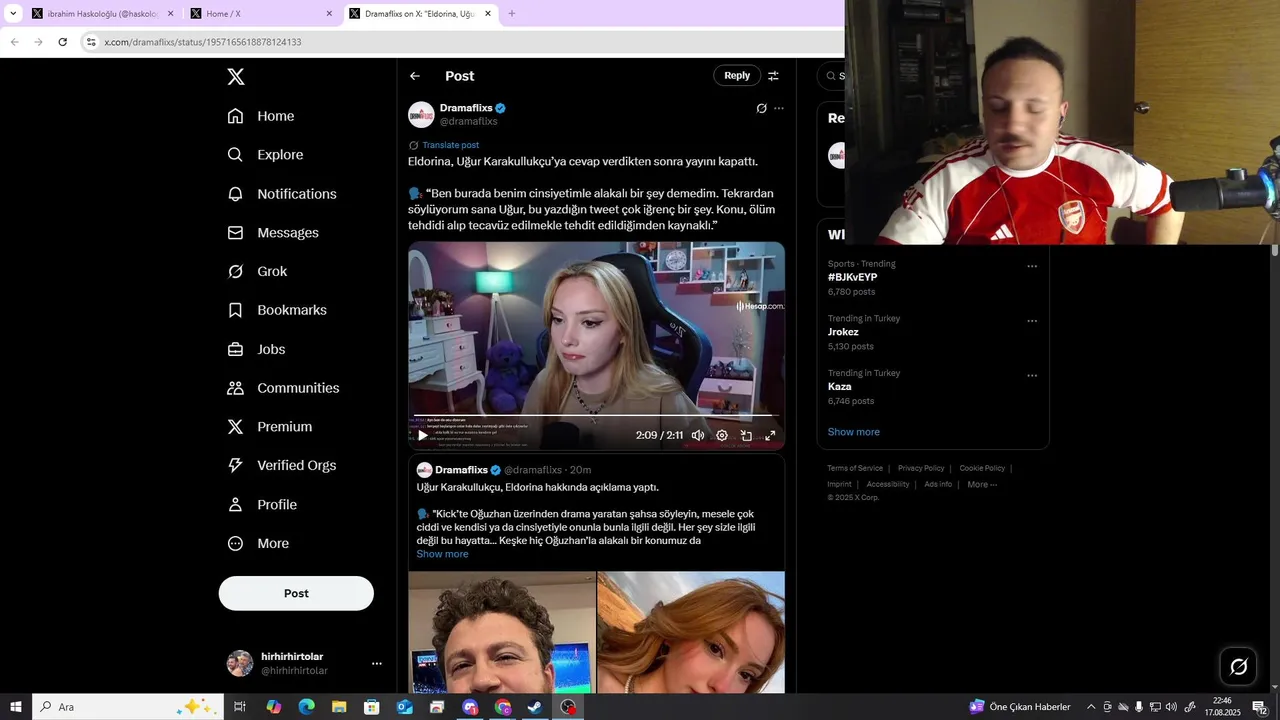This screenshot has height=720, width=1280.
Task: Switch to ibrahim Haskoloğlu browser tab
Action: click(102, 14)
